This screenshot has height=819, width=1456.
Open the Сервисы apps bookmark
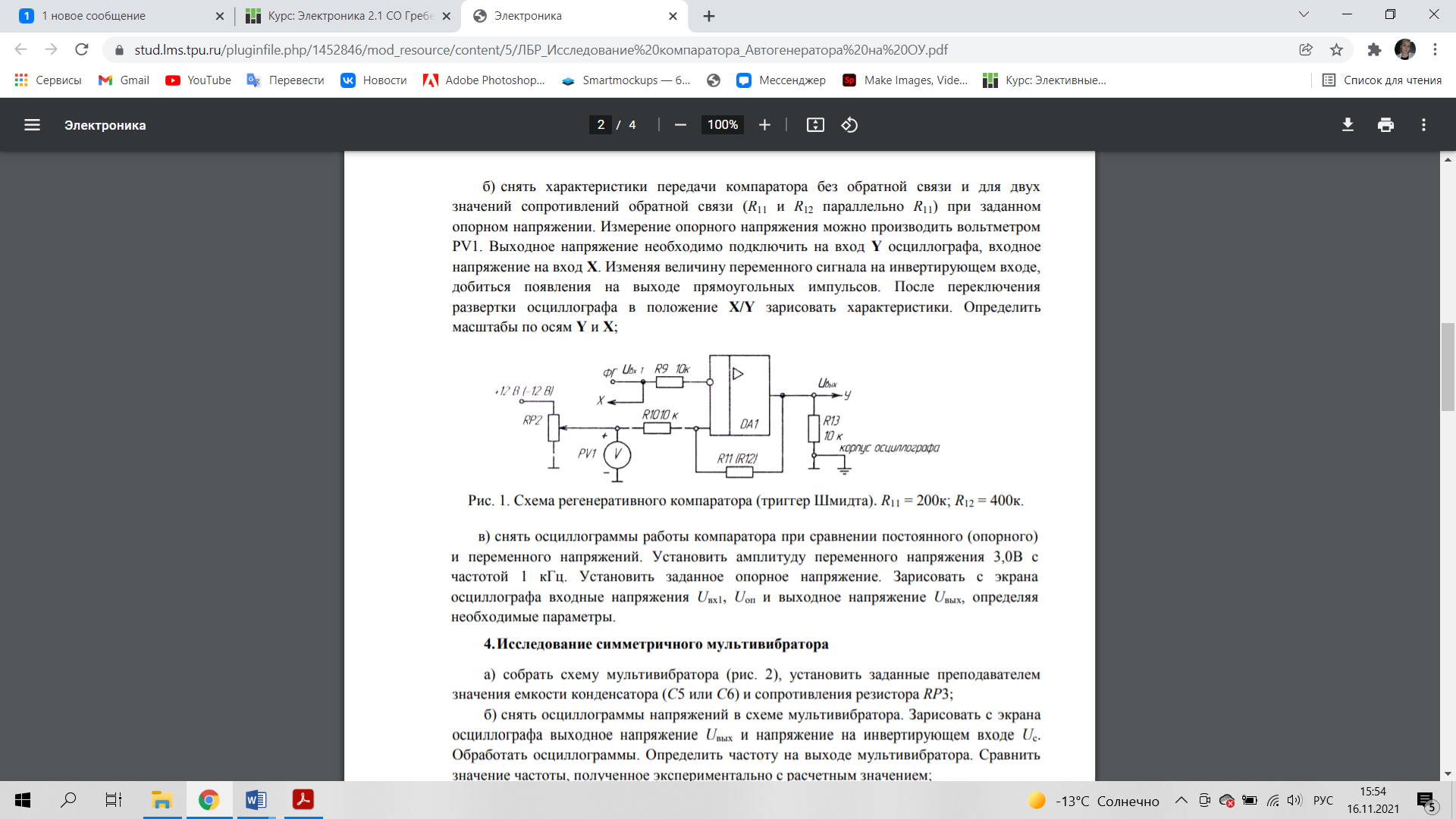coord(48,80)
